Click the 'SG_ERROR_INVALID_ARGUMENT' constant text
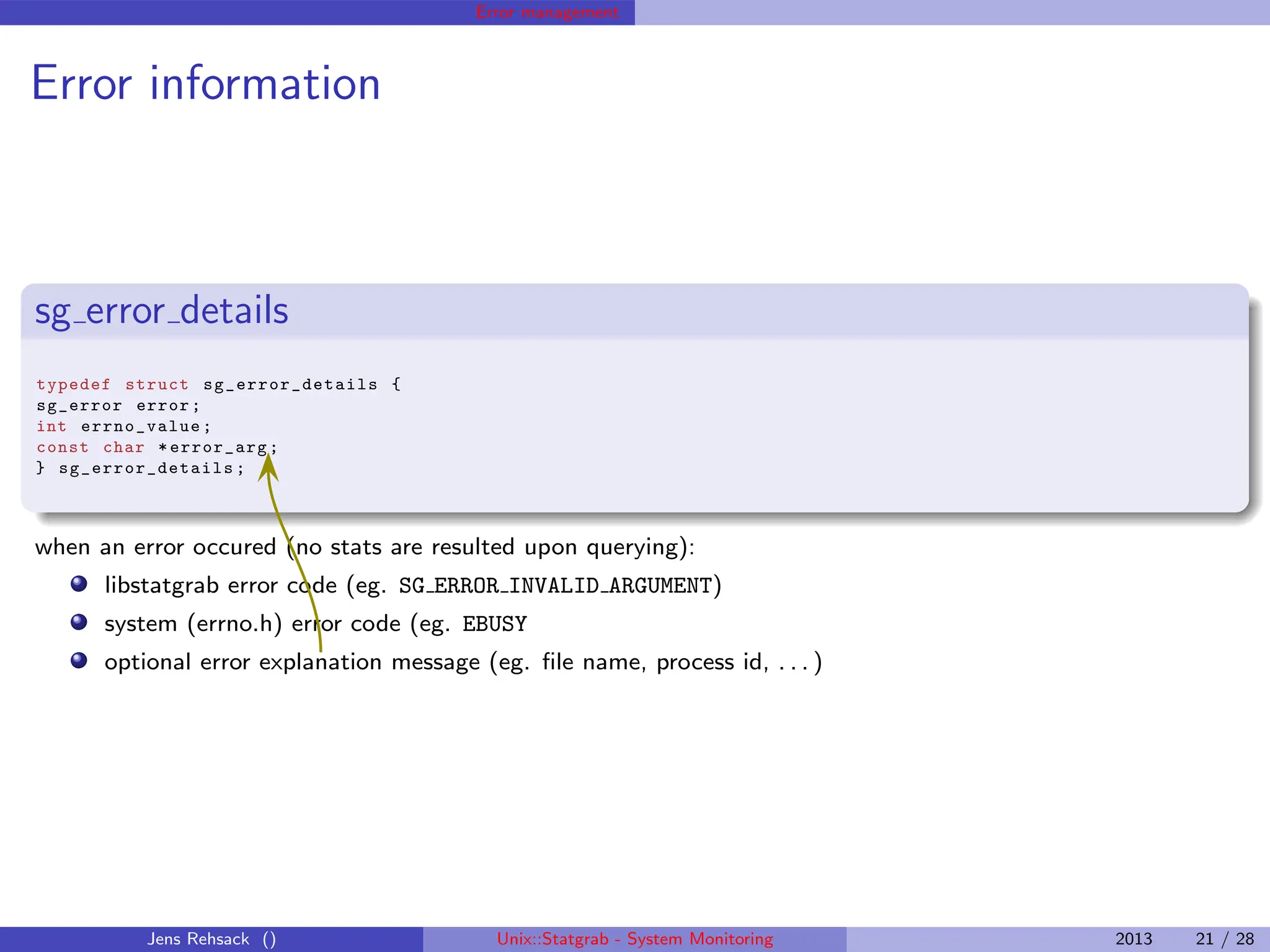The image size is (1270, 952). click(x=556, y=586)
